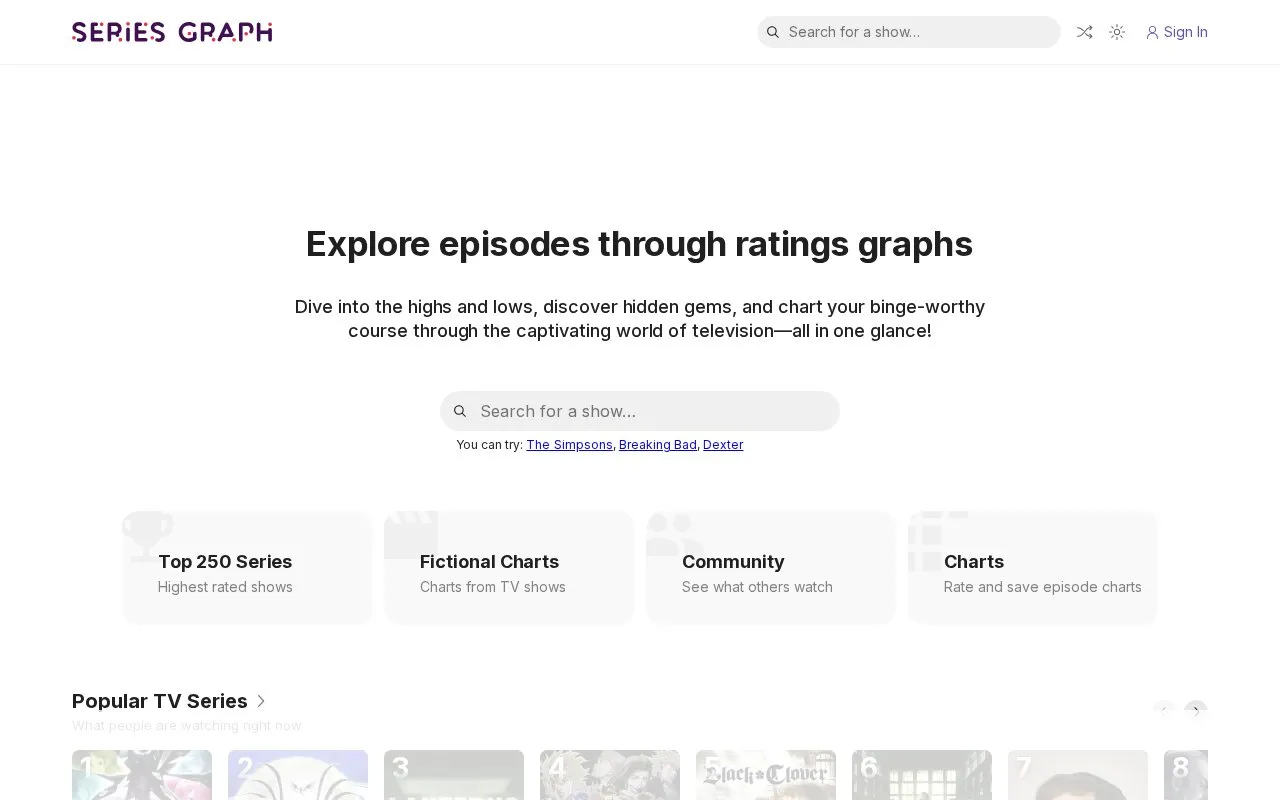Screen dimensions: 1280x800
Task: Click 'What people are watching right now' text
Action: pos(186,726)
